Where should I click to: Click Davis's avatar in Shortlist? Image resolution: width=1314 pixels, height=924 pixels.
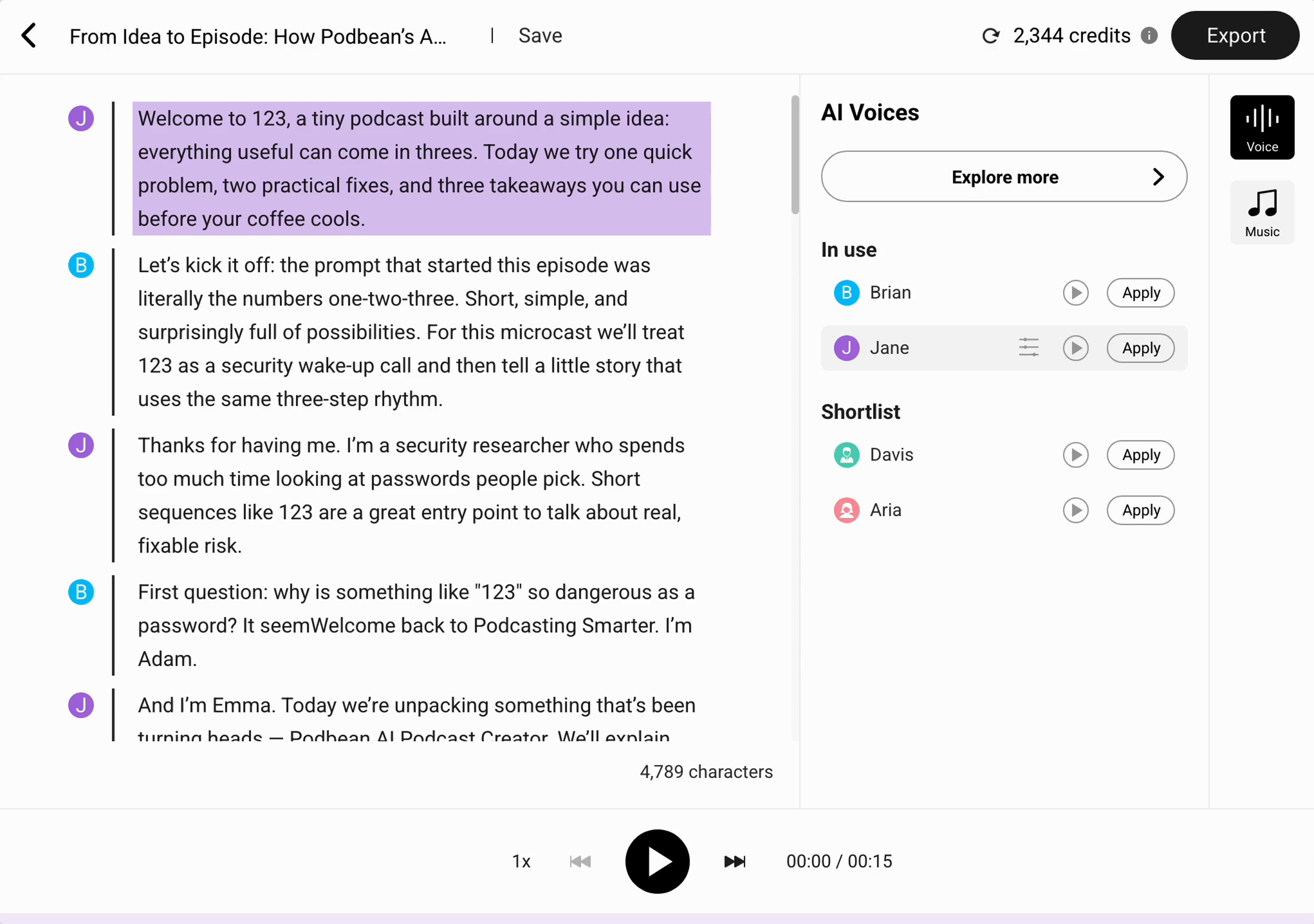click(846, 455)
